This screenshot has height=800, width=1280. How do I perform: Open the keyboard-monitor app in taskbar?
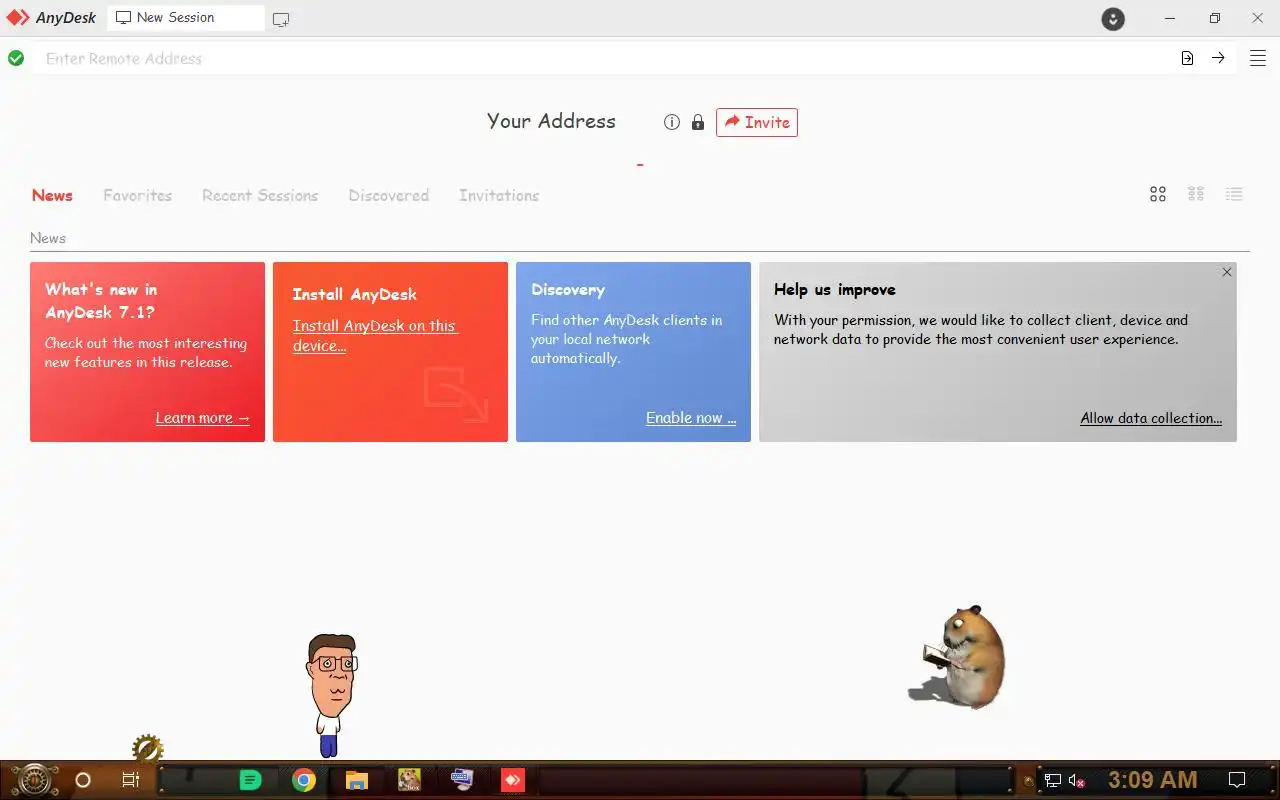tap(461, 779)
